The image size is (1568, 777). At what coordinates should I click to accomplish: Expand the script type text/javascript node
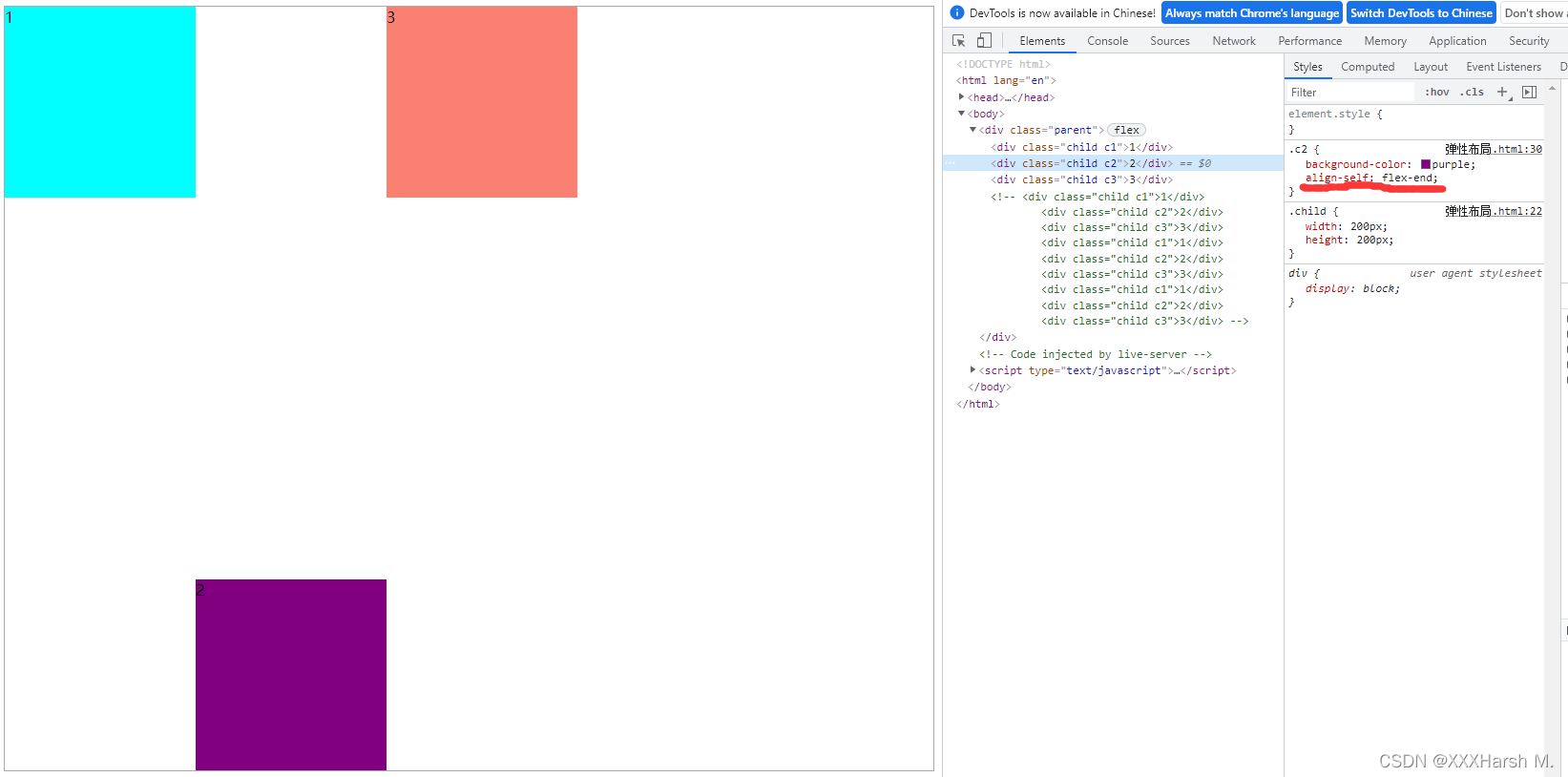coord(972,370)
